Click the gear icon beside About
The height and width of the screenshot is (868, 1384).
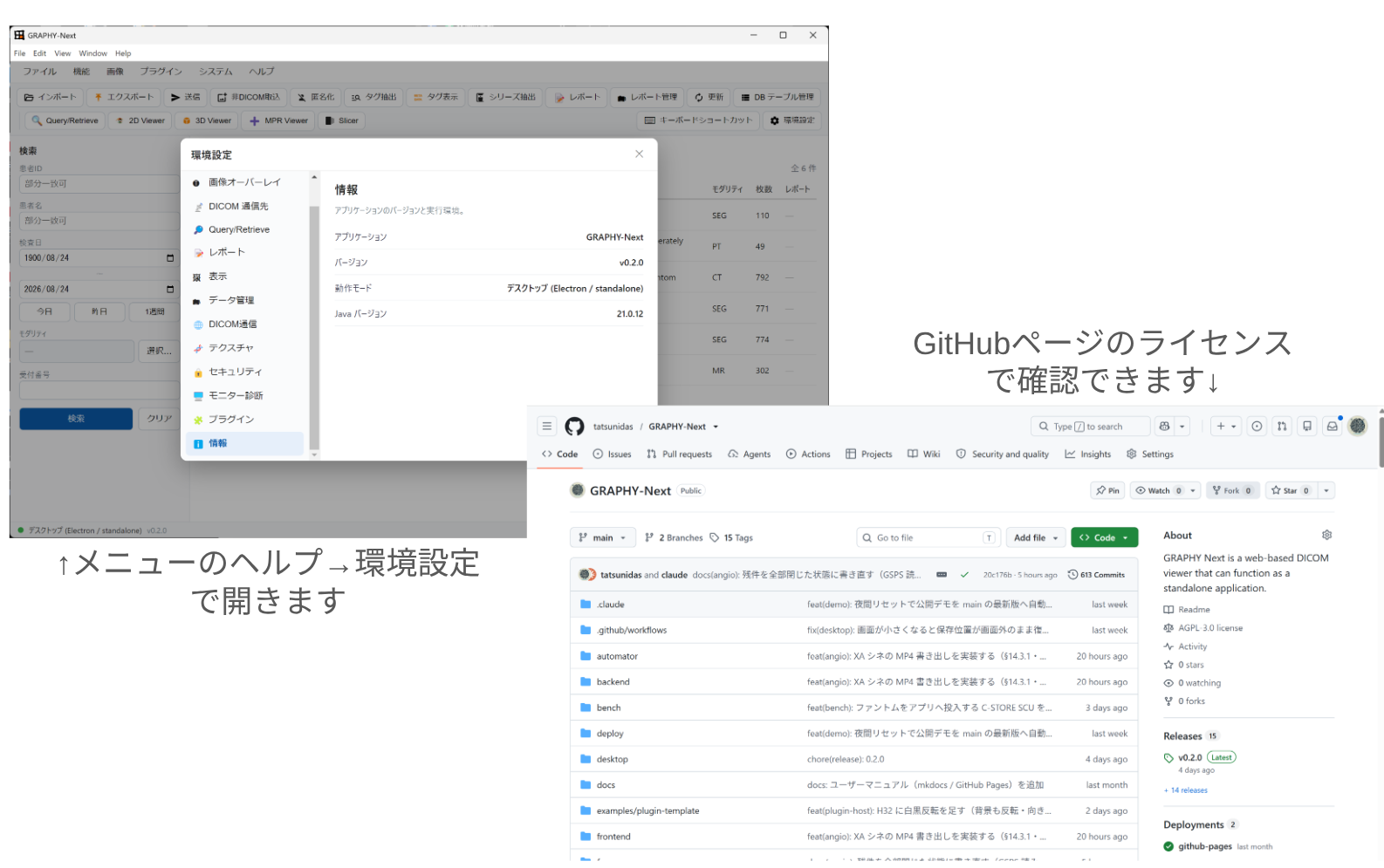pos(1326,535)
